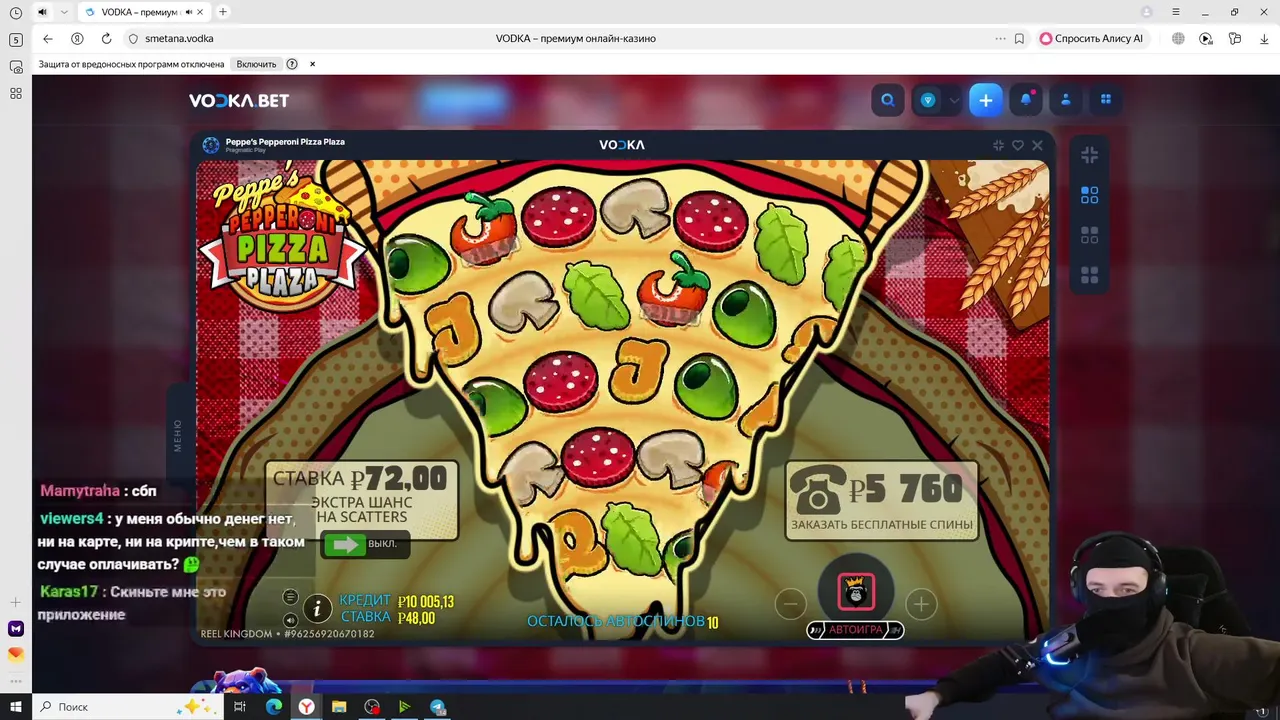Open browser history clock icon in sidebar
This screenshot has width=1280, height=720.
coord(15,13)
